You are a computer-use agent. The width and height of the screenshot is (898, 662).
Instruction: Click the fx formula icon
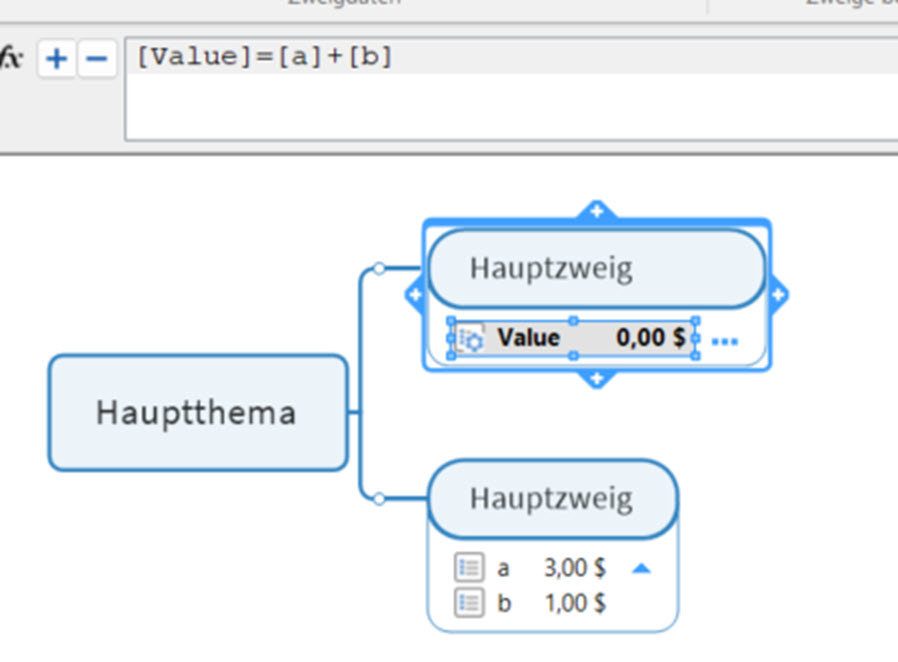click(12, 58)
